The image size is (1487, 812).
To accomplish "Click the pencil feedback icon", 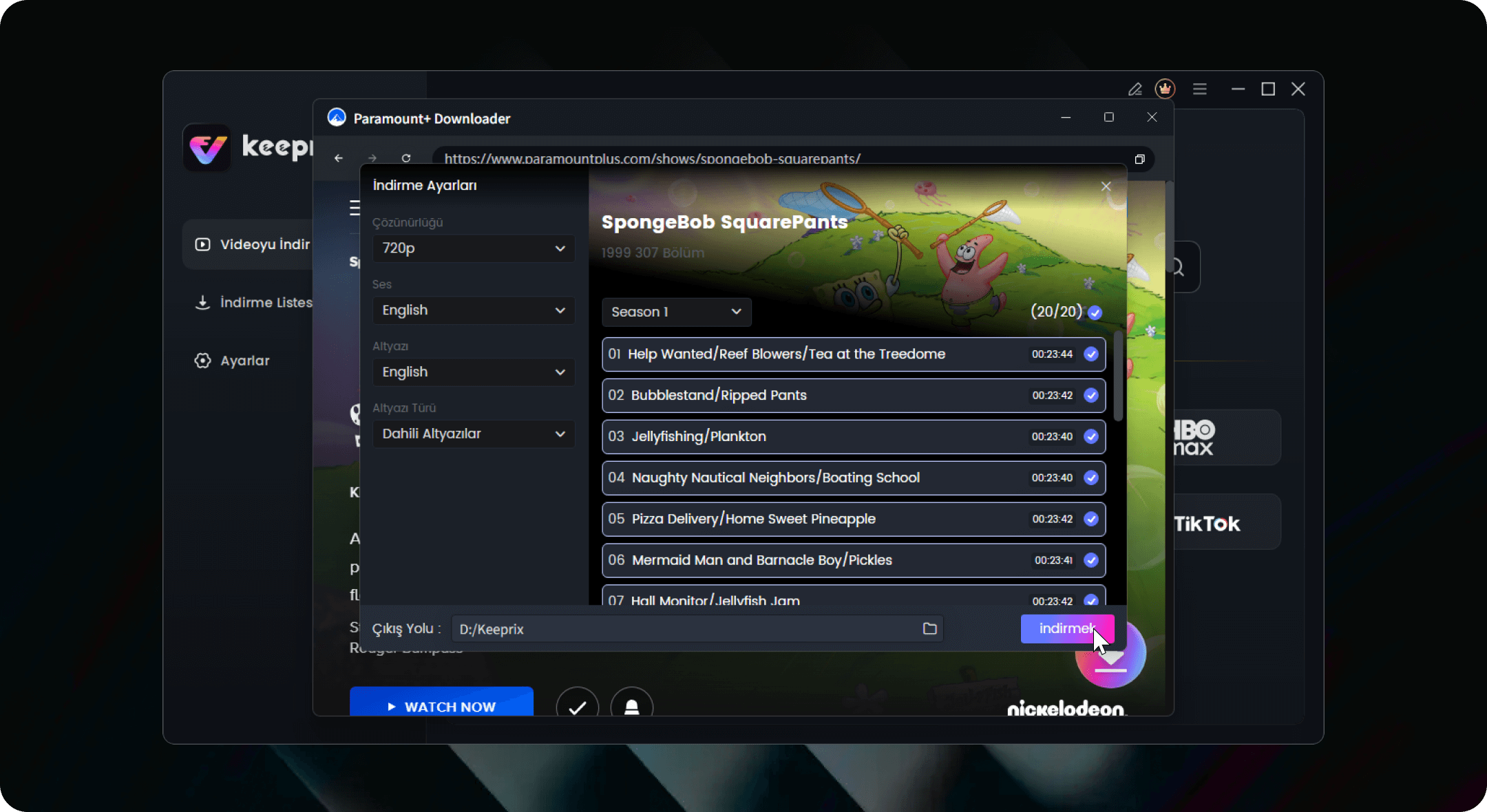I will pos(1135,89).
